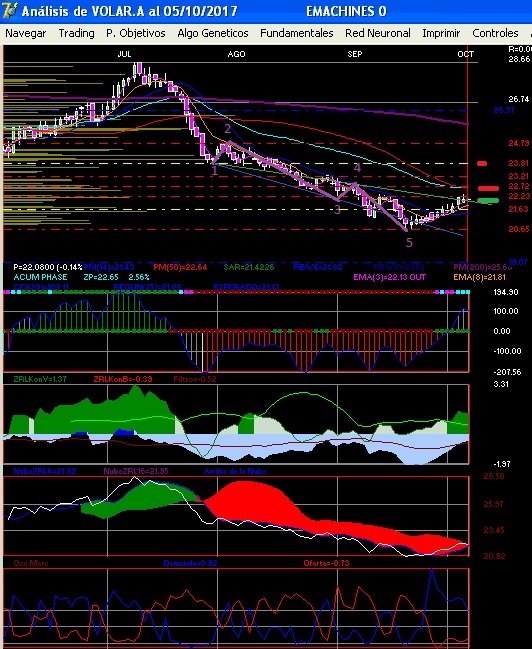Open the Algo Geneticos menu

click(213, 33)
